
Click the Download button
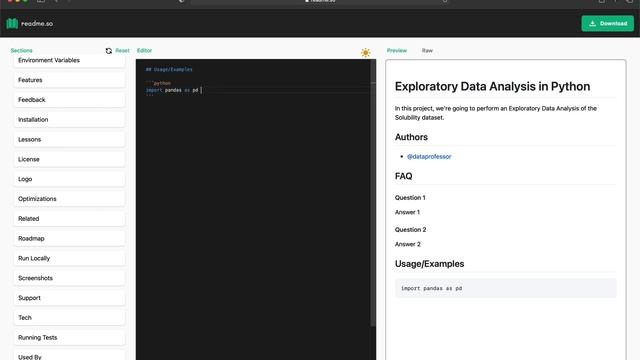pyautogui.click(x=607, y=24)
